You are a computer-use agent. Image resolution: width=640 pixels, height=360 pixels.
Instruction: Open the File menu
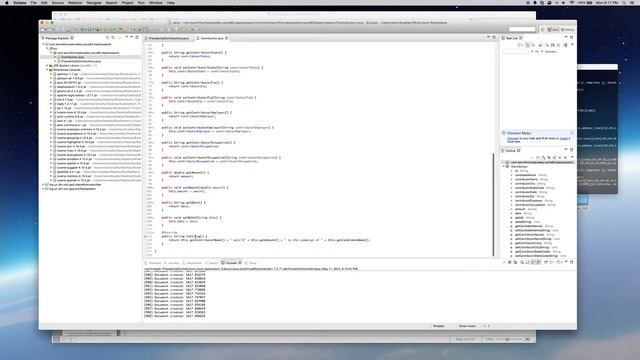(x=33, y=3)
